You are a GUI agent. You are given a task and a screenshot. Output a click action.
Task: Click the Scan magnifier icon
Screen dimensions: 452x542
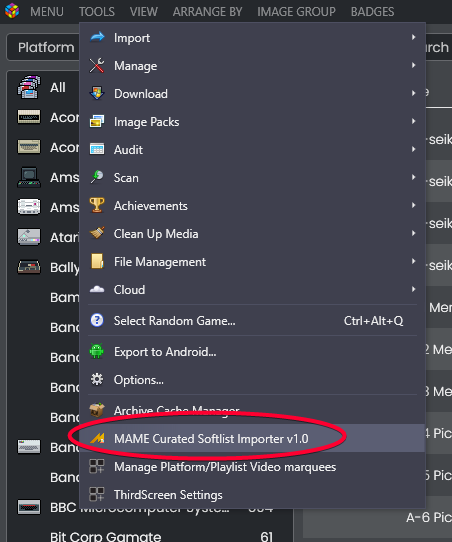coord(97,177)
